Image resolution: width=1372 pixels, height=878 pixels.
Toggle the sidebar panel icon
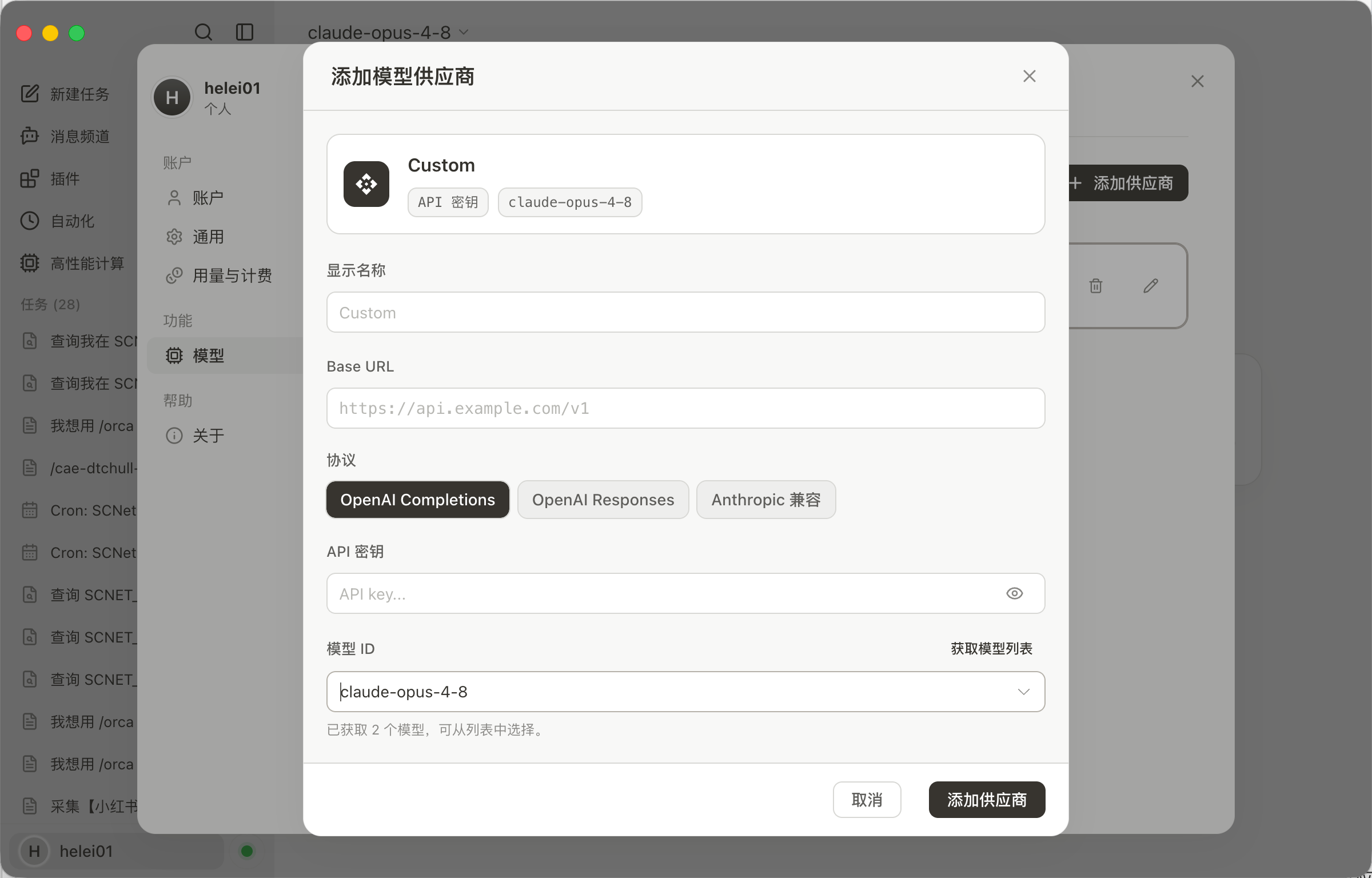point(245,32)
